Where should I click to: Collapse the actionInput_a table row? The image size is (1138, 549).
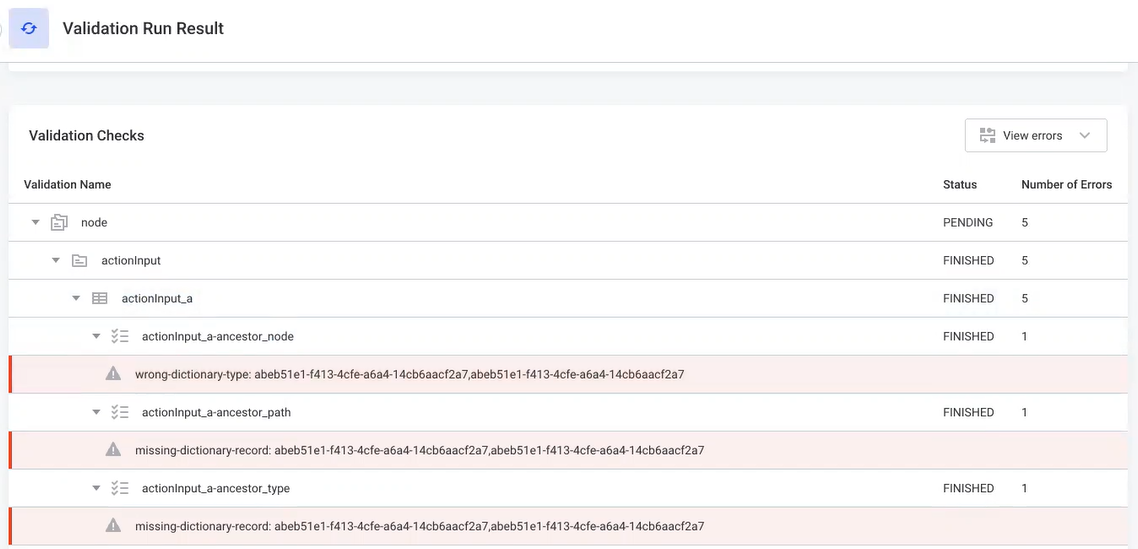pos(76,299)
